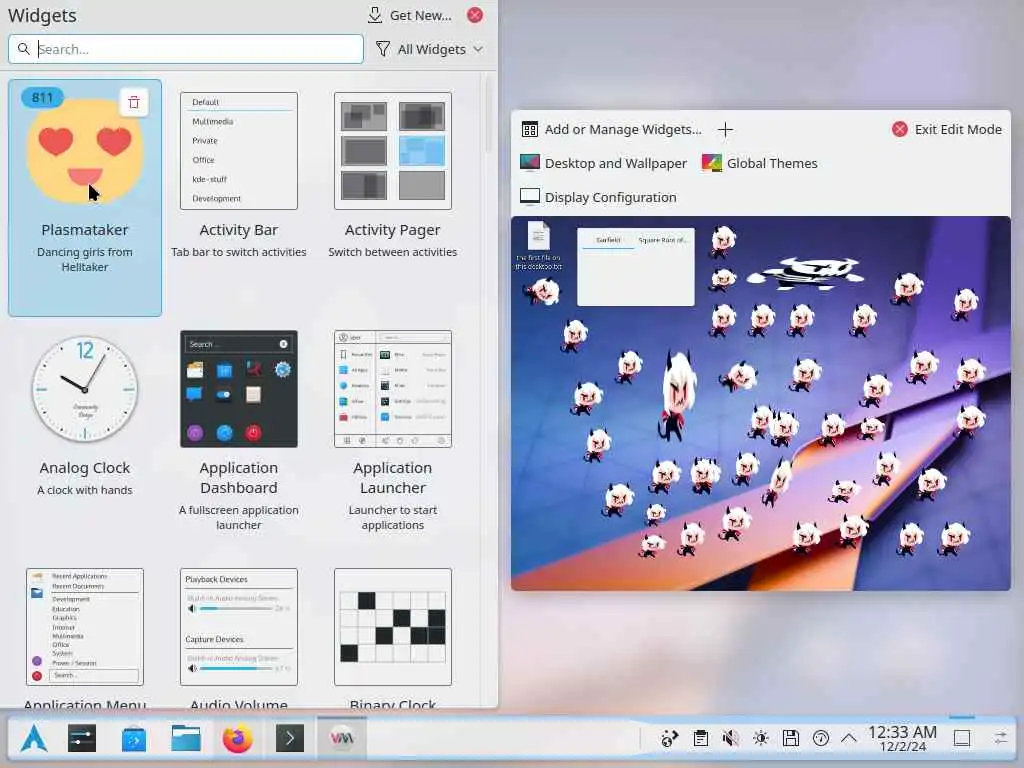The width and height of the screenshot is (1024, 768).
Task: Close the Widgets panel with red X
Action: (x=475, y=15)
